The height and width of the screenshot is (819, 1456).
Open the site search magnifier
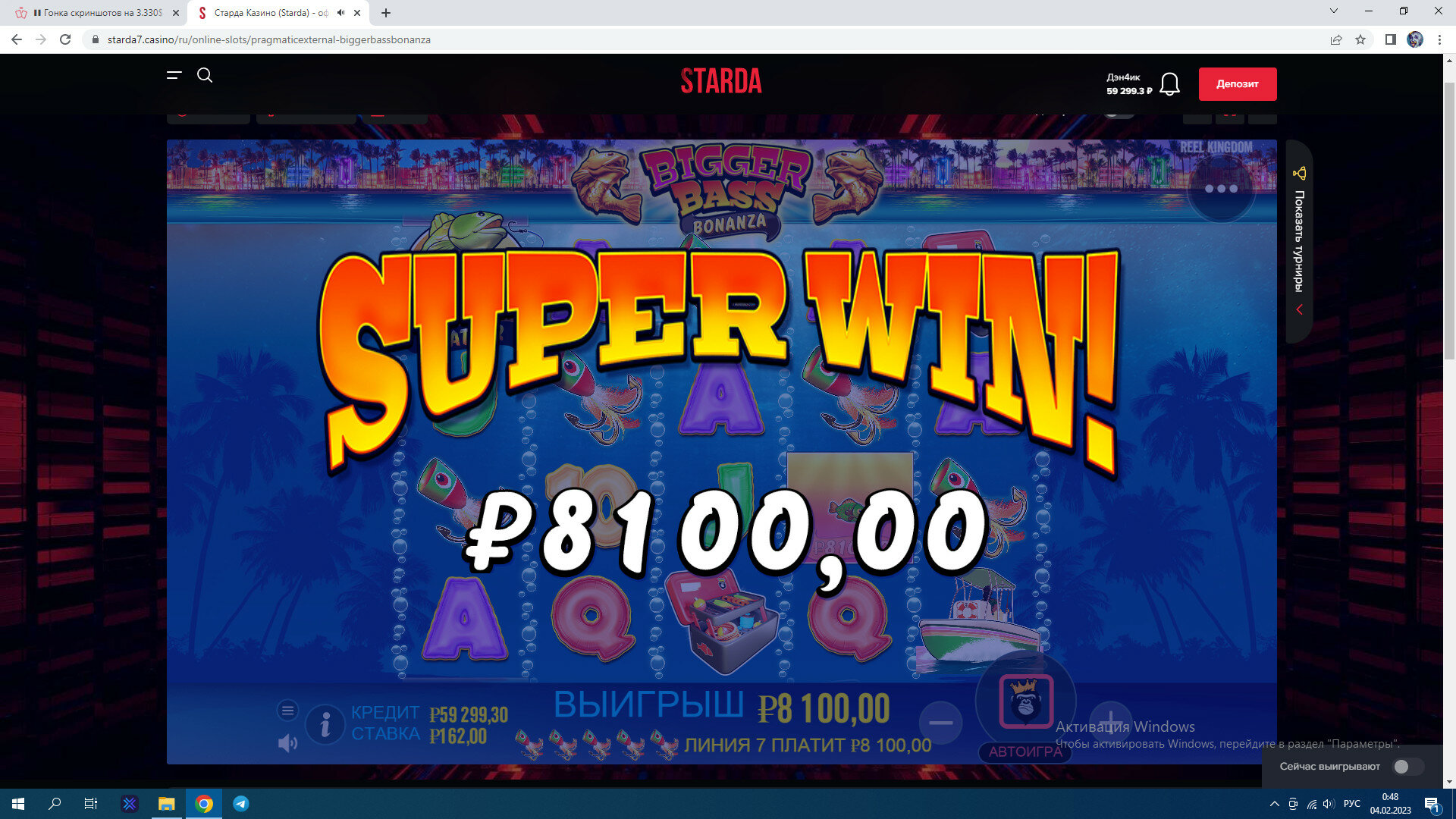[205, 75]
